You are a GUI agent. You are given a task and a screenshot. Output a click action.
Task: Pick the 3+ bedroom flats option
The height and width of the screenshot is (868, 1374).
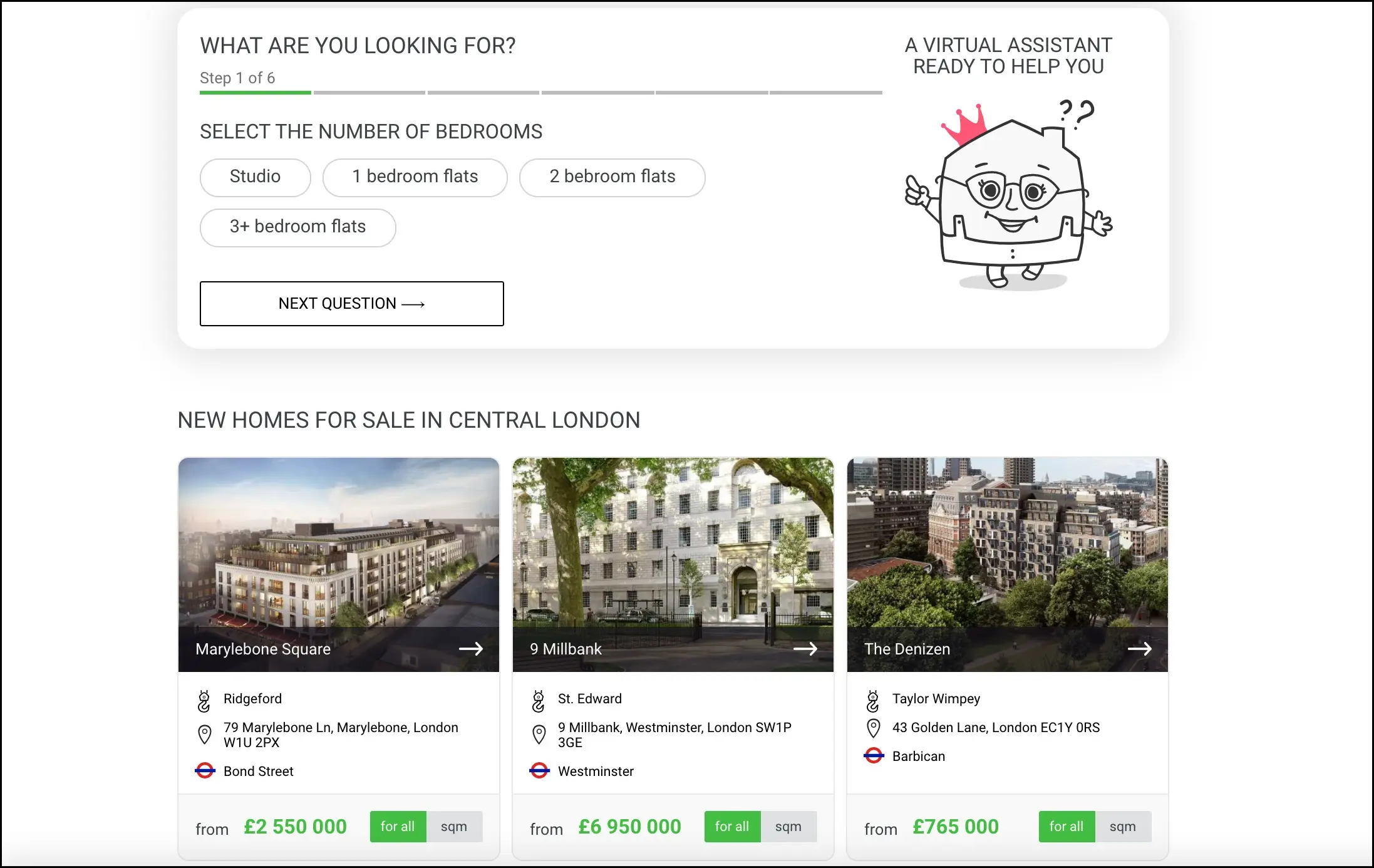297,227
